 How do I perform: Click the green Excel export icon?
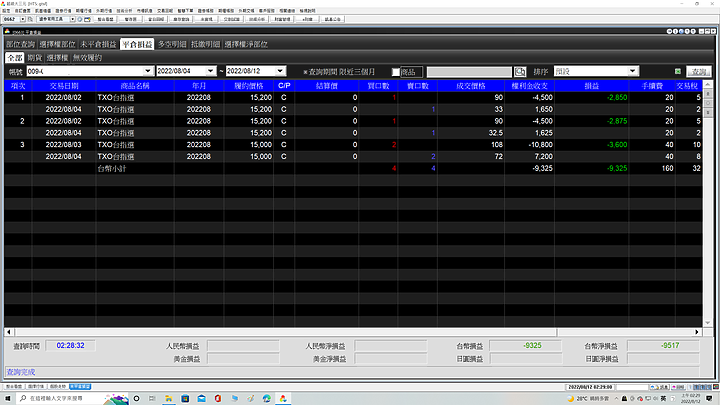click(678, 72)
